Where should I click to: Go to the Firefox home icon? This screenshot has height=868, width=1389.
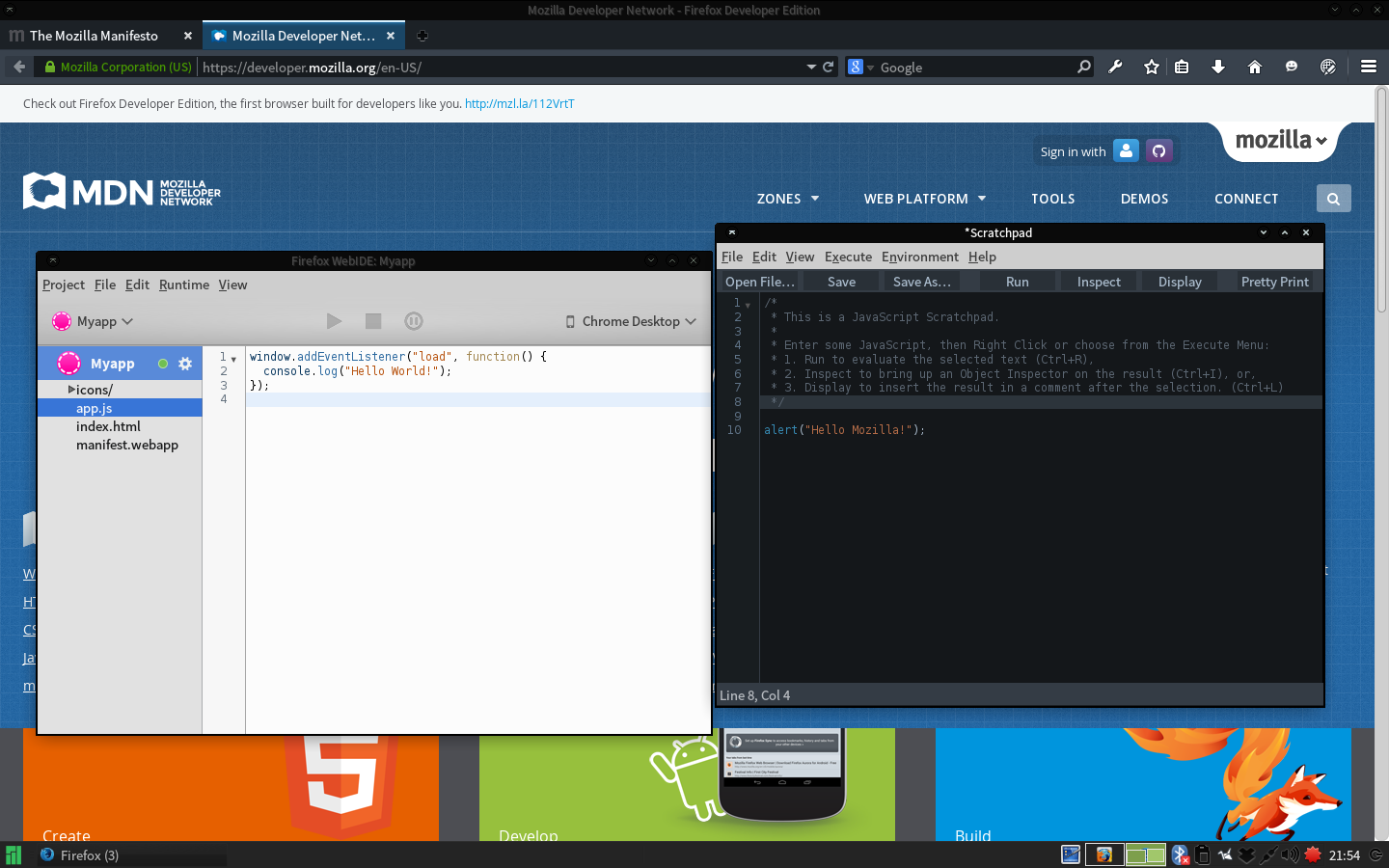click(1254, 67)
